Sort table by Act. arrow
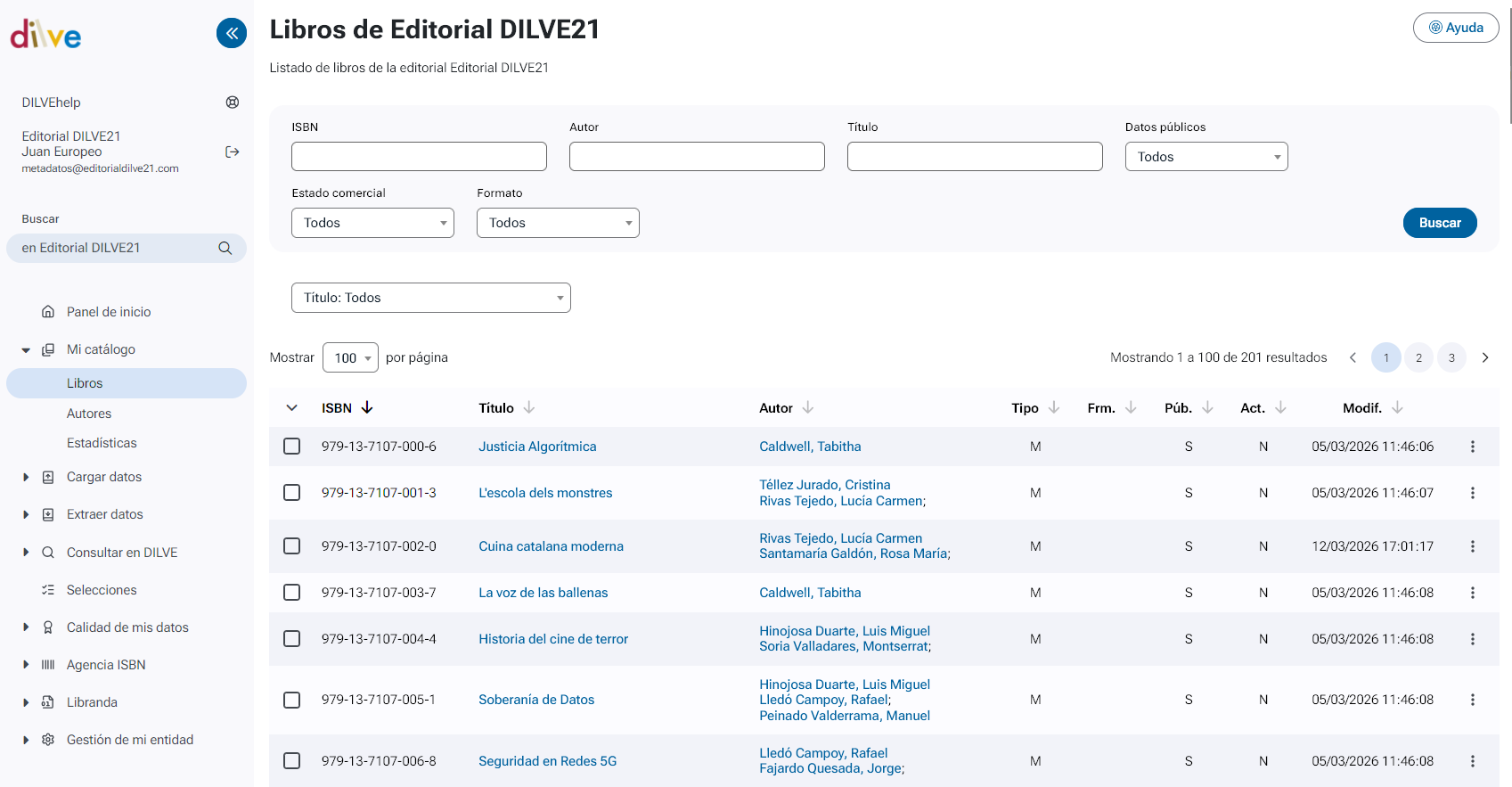The height and width of the screenshot is (787, 1512). click(1280, 407)
